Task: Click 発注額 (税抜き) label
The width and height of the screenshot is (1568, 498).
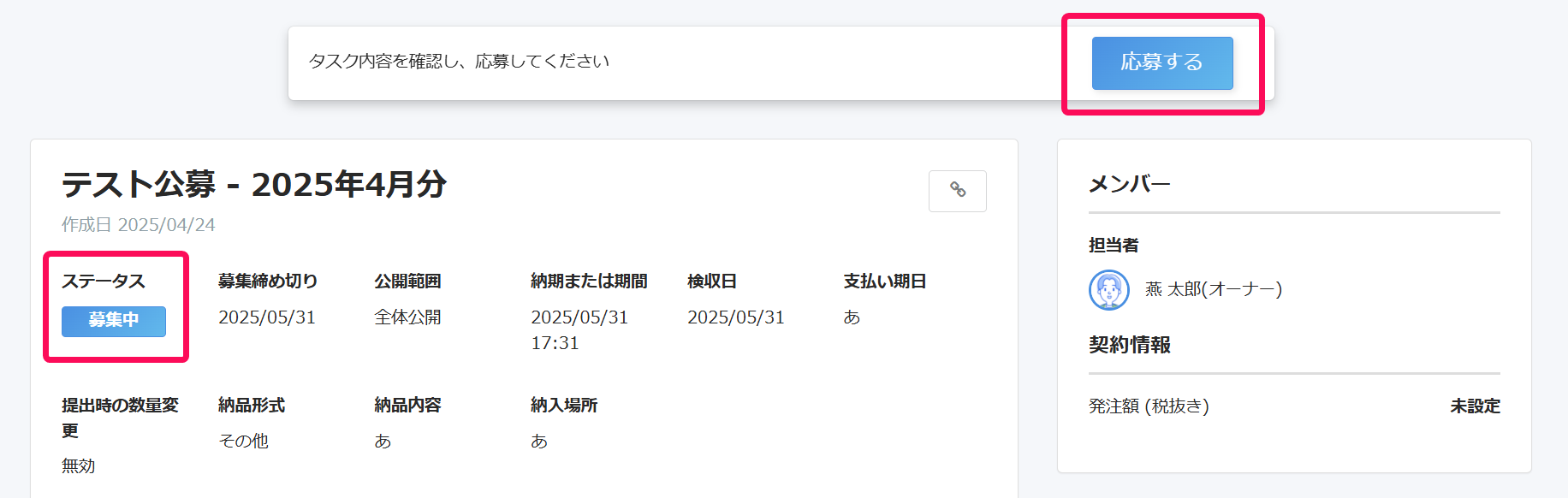Action: pyautogui.click(x=1149, y=406)
